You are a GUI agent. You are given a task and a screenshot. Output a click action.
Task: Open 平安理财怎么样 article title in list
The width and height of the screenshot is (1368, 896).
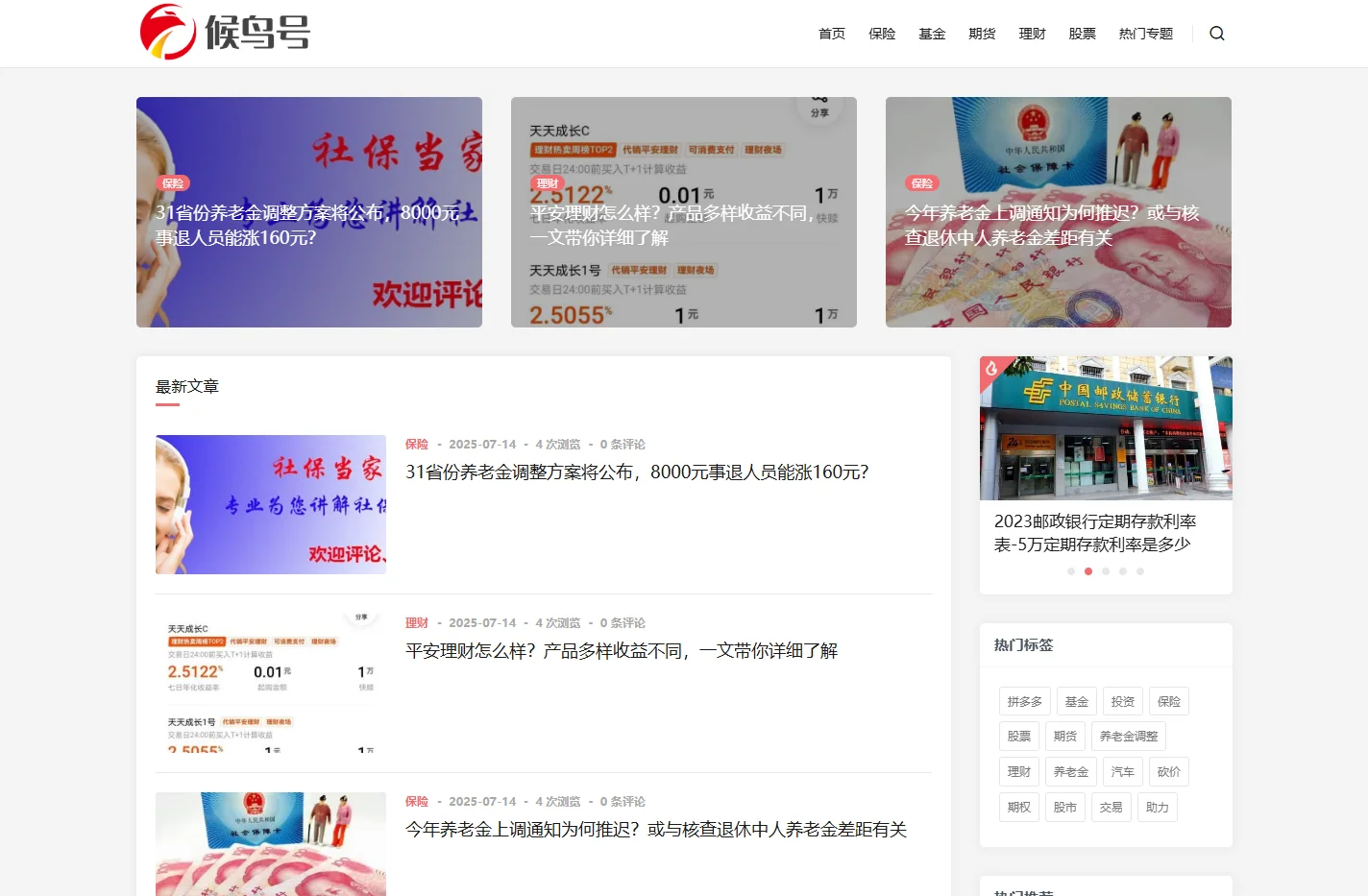click(x=622, y=650)
